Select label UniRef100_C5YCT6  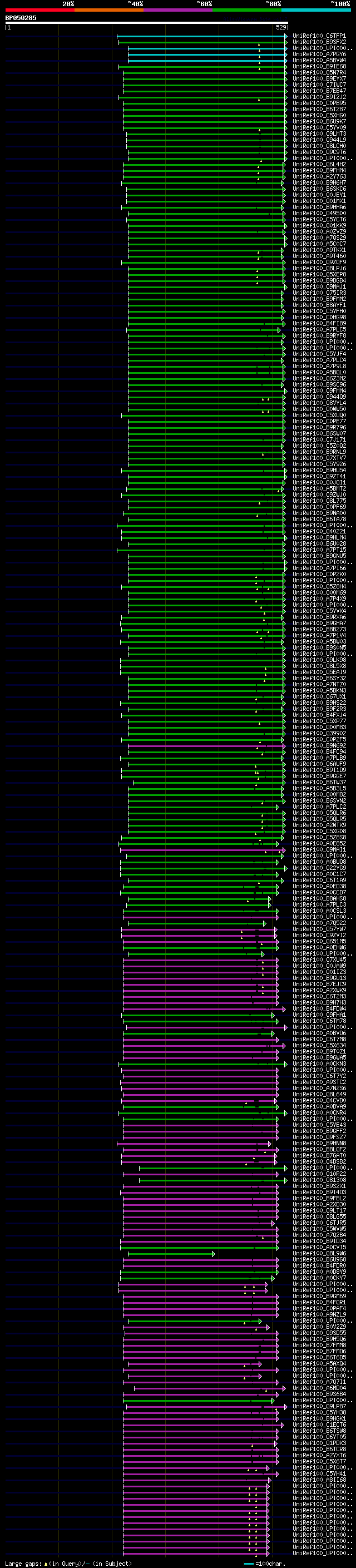[x=319, y=219]
